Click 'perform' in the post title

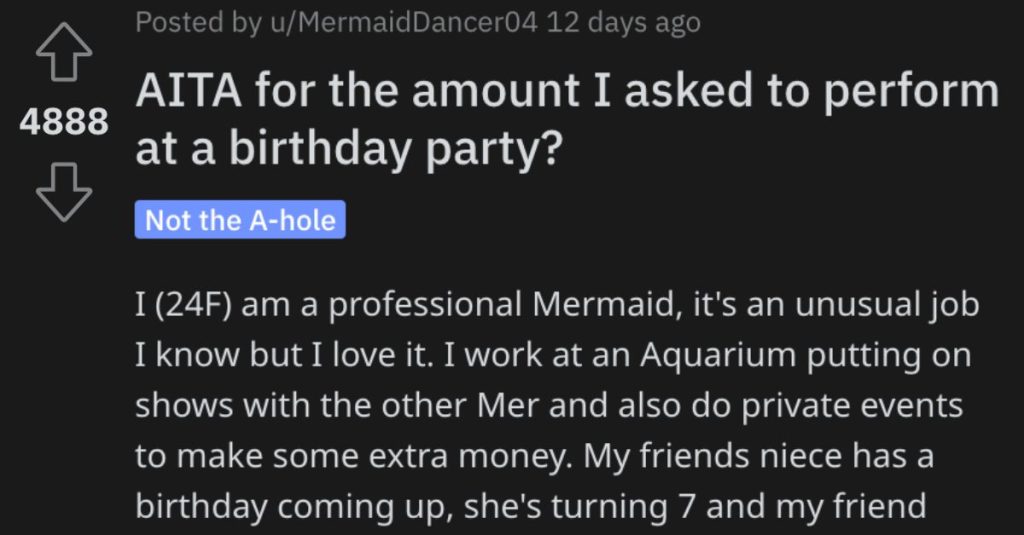[x=910, y=93]
